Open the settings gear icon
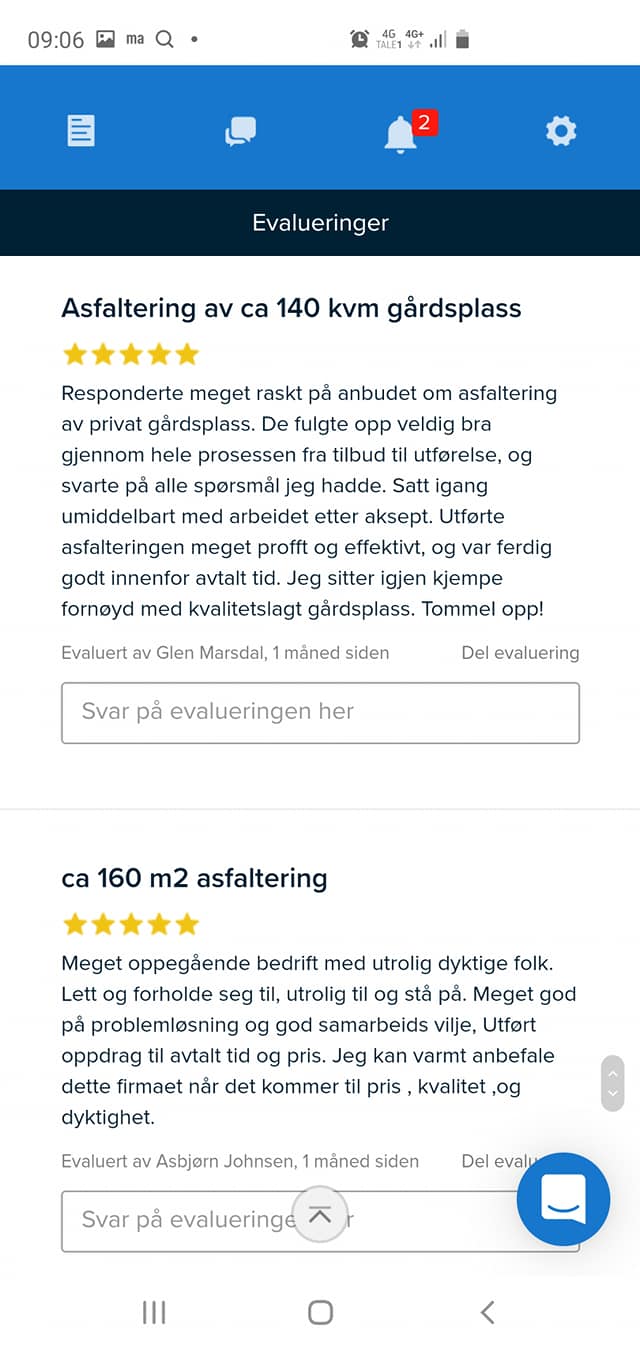 (561, 131)
